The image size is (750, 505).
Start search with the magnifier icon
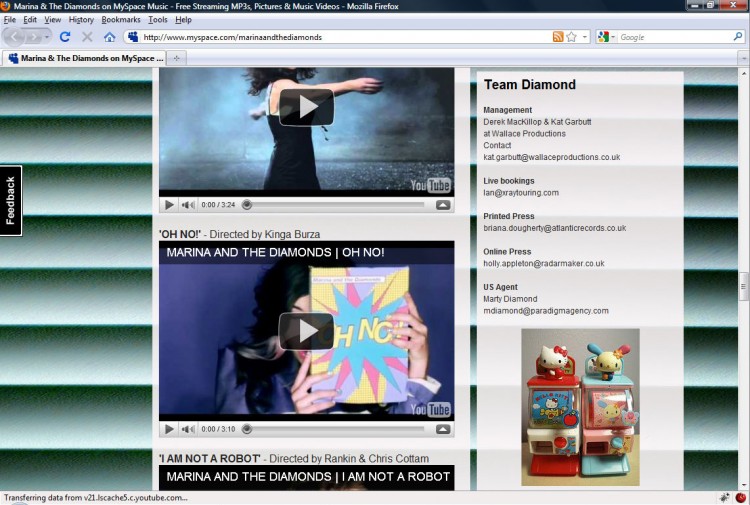point(738,36)
